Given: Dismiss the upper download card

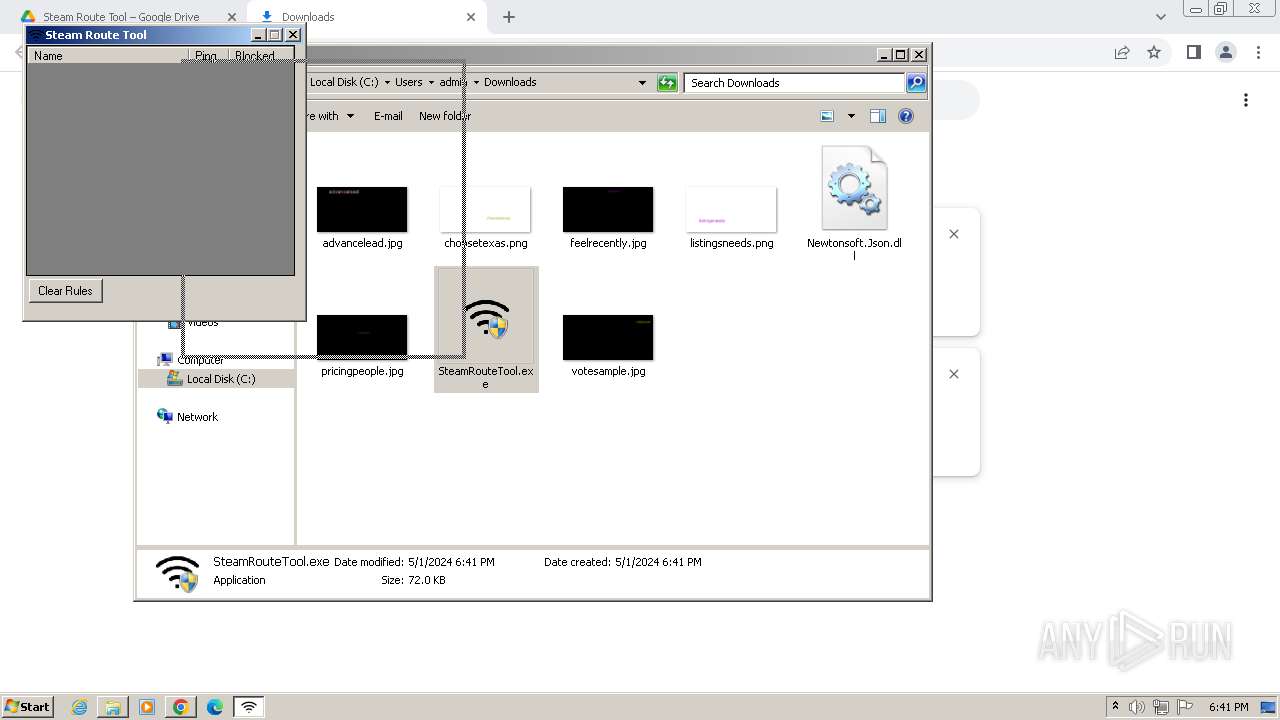Looking at the screenshot, I should (x=954, y=234).
